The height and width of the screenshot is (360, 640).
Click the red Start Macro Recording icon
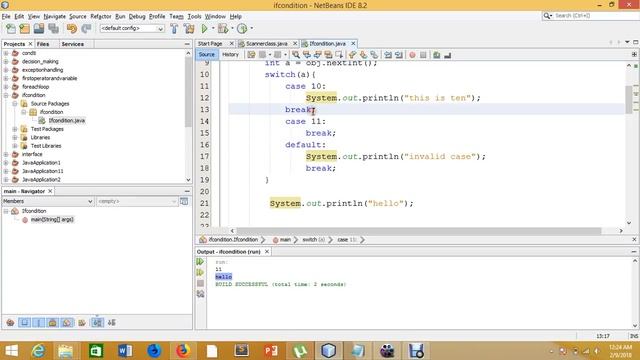[412, 55]
